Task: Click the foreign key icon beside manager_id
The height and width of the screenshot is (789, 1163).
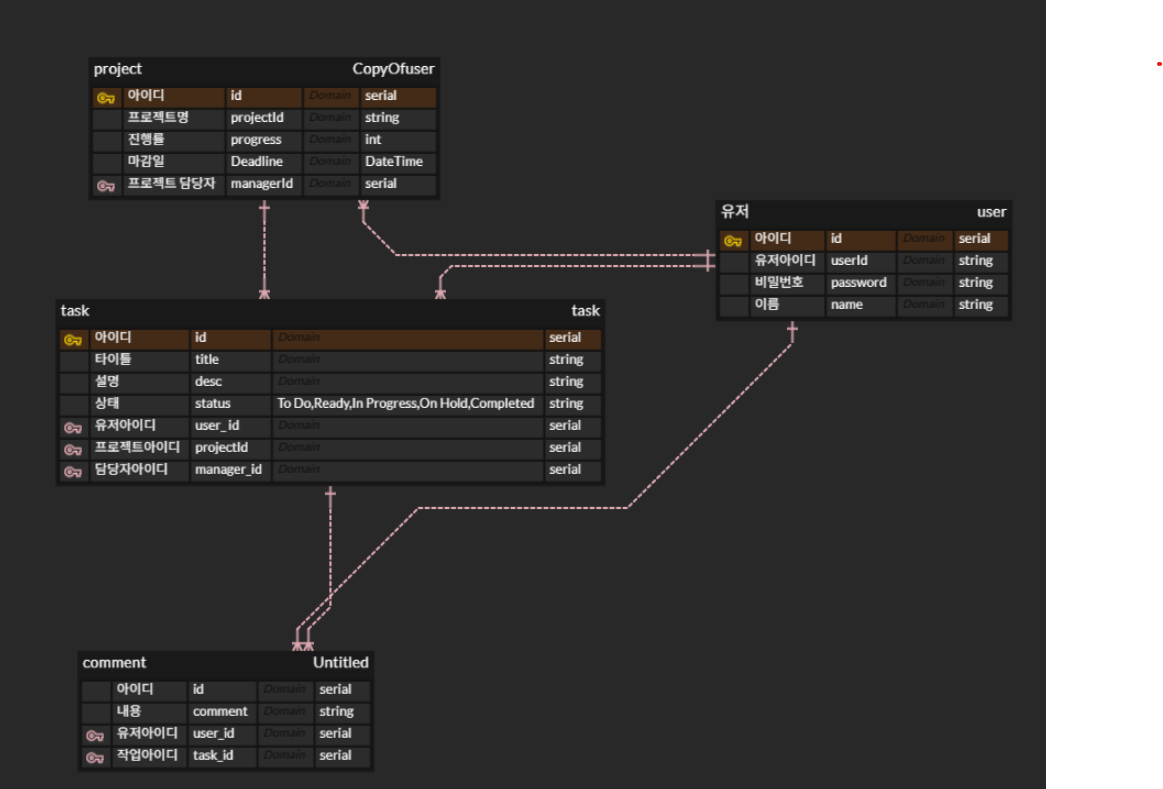Action: (x=73, y=472)
